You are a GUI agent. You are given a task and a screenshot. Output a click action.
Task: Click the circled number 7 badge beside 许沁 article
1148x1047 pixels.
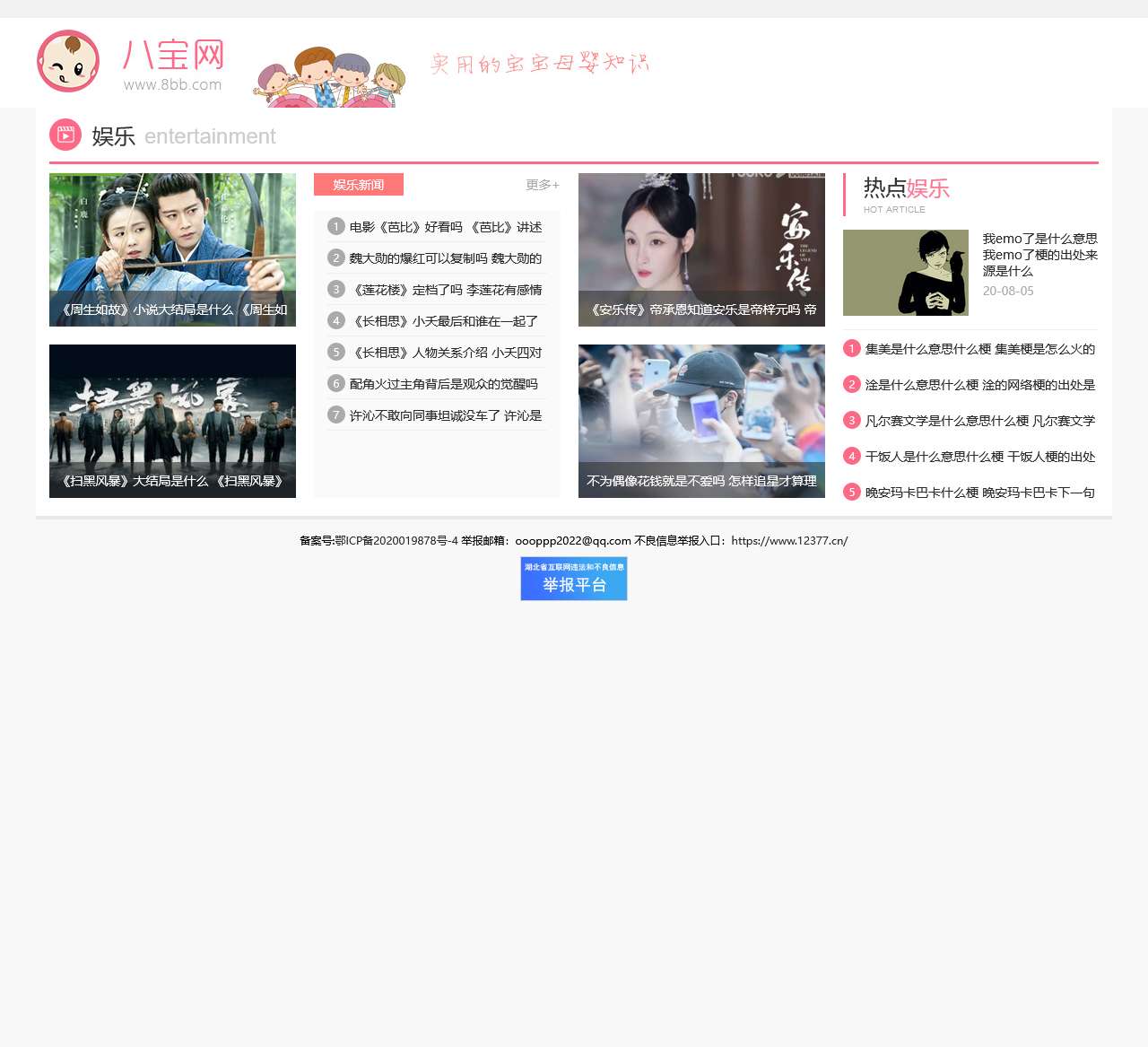[x=335, y=415]
